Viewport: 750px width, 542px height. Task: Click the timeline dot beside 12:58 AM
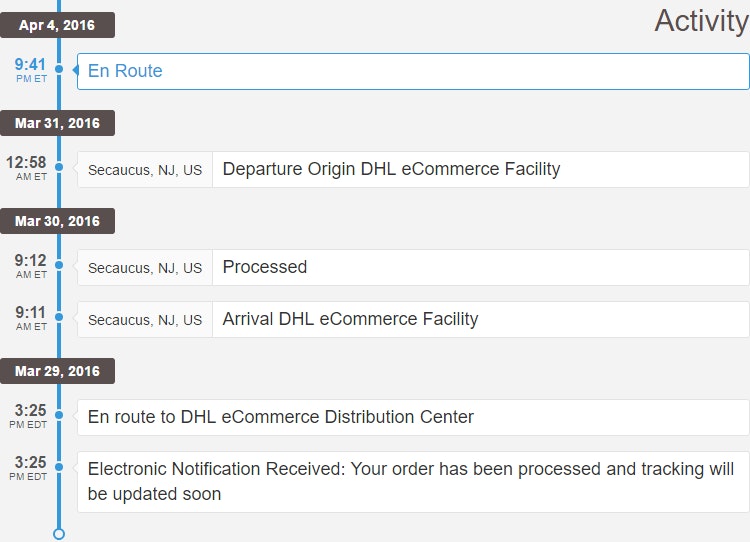click(59, 168)
